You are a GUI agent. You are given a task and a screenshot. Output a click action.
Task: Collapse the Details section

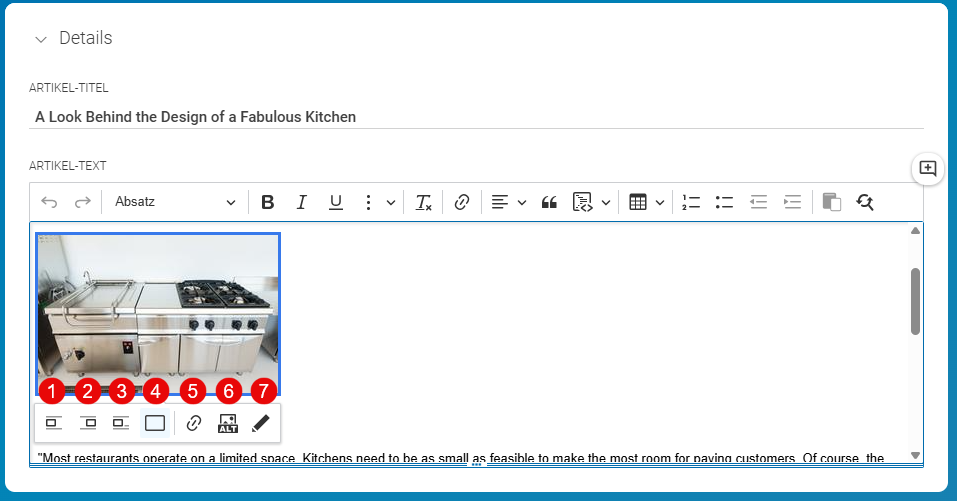click(41, 39)
